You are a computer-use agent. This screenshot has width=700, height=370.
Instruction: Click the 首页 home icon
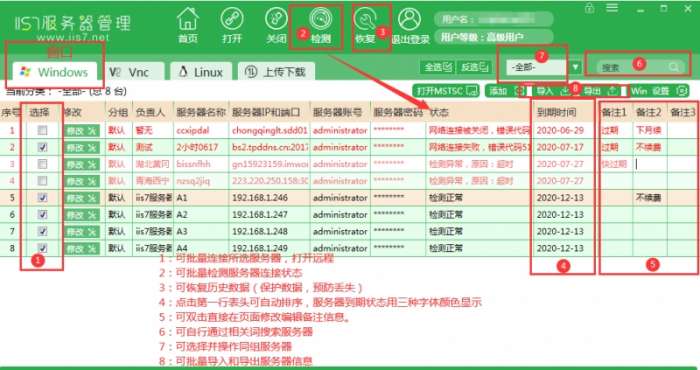[188, 19]
